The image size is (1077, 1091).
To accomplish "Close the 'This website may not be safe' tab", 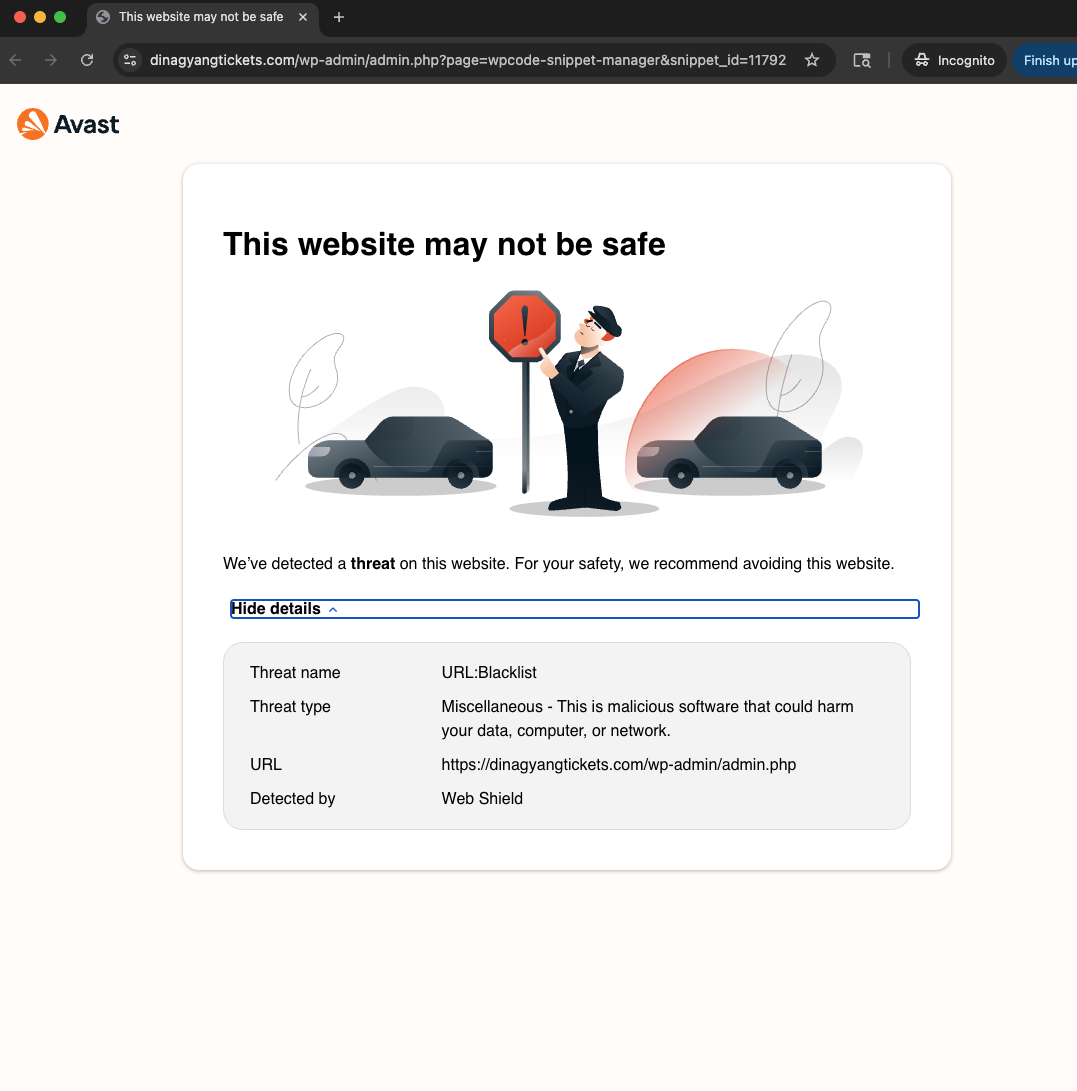I will [303, 17].
